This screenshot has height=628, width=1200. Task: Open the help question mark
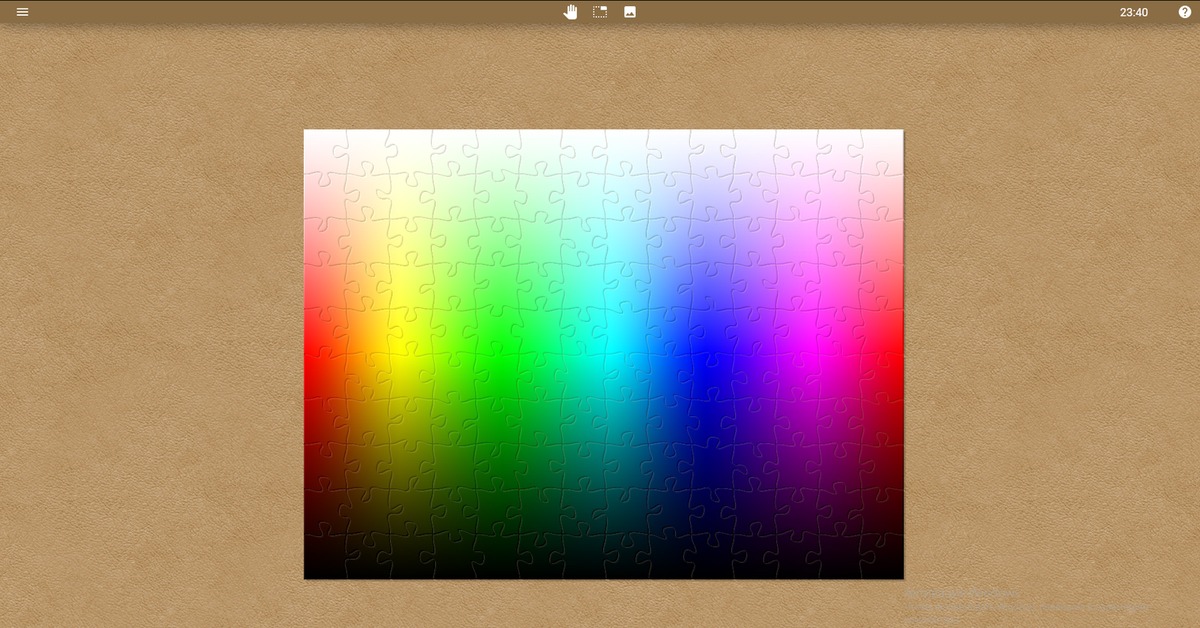pos(1185,12)
